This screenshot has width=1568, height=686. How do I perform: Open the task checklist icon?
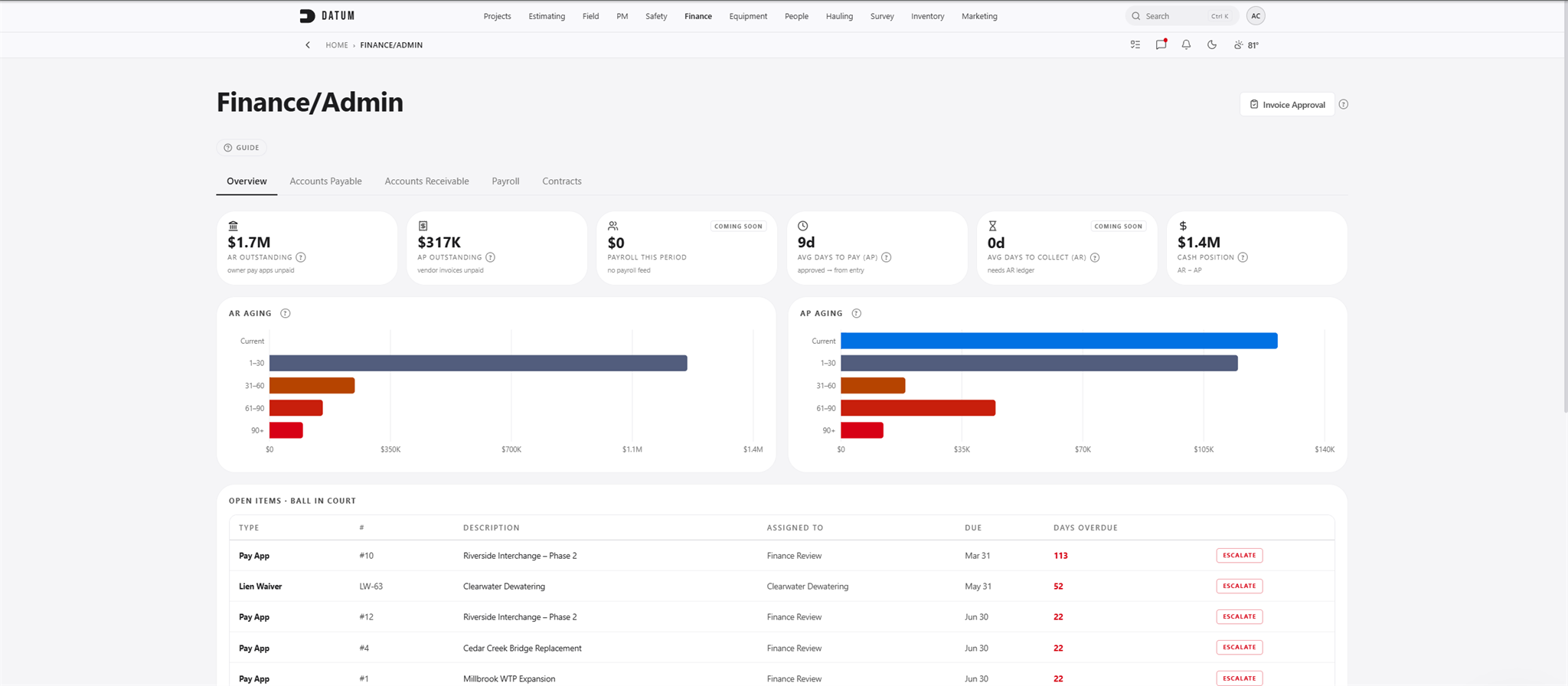click(x=1135, y=45)
